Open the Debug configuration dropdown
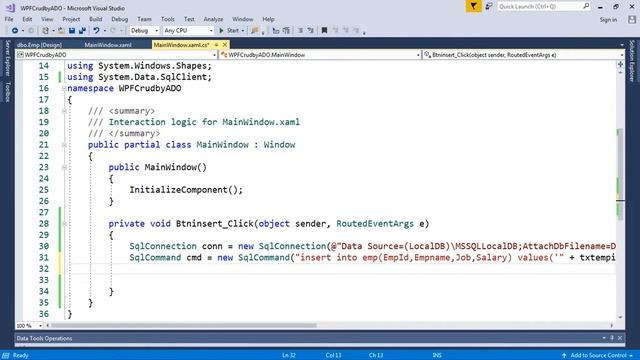 tap(144, 31)
